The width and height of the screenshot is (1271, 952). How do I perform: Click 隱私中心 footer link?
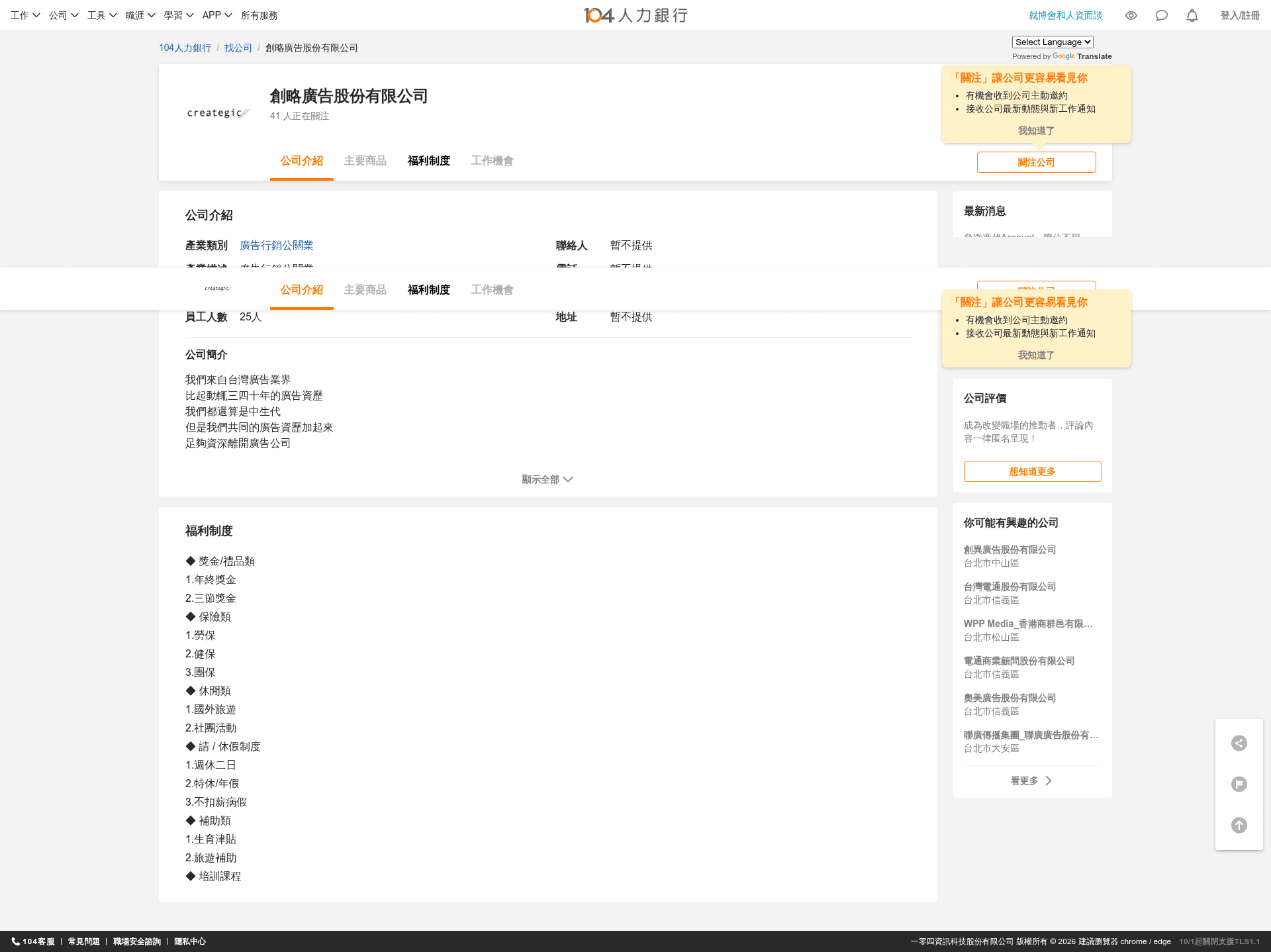pos(190,941)
